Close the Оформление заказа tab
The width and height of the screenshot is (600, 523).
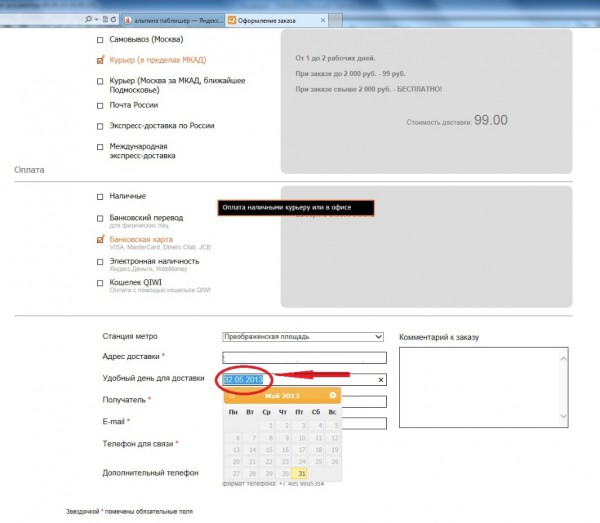coord(323,20)
